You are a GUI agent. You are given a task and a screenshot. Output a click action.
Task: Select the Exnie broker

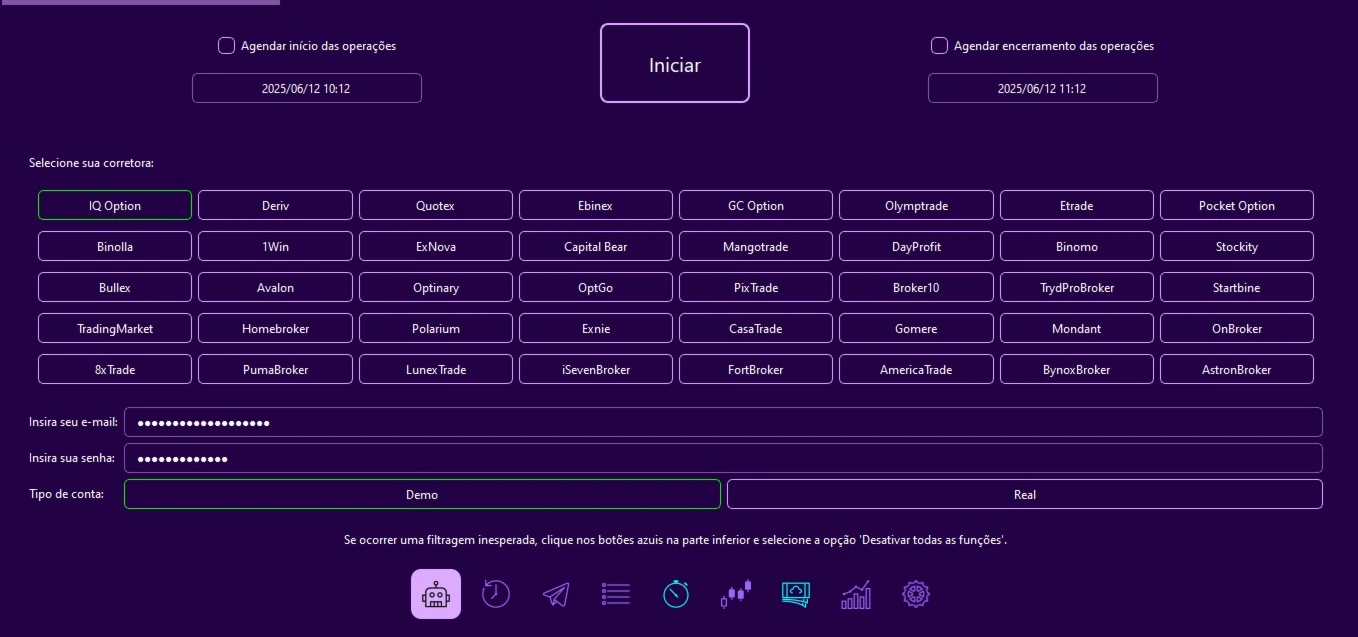pyautogui.click(x=596, y=328)
